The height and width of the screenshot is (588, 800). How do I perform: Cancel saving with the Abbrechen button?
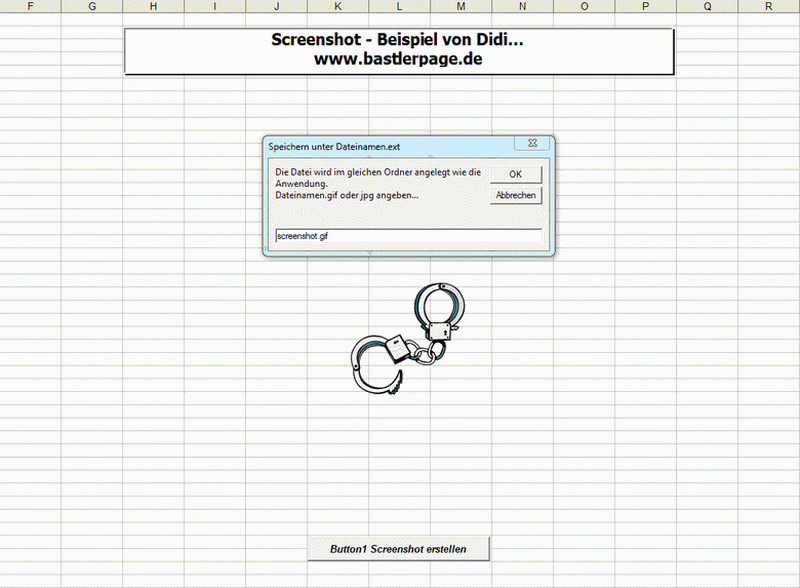(515, 195)
